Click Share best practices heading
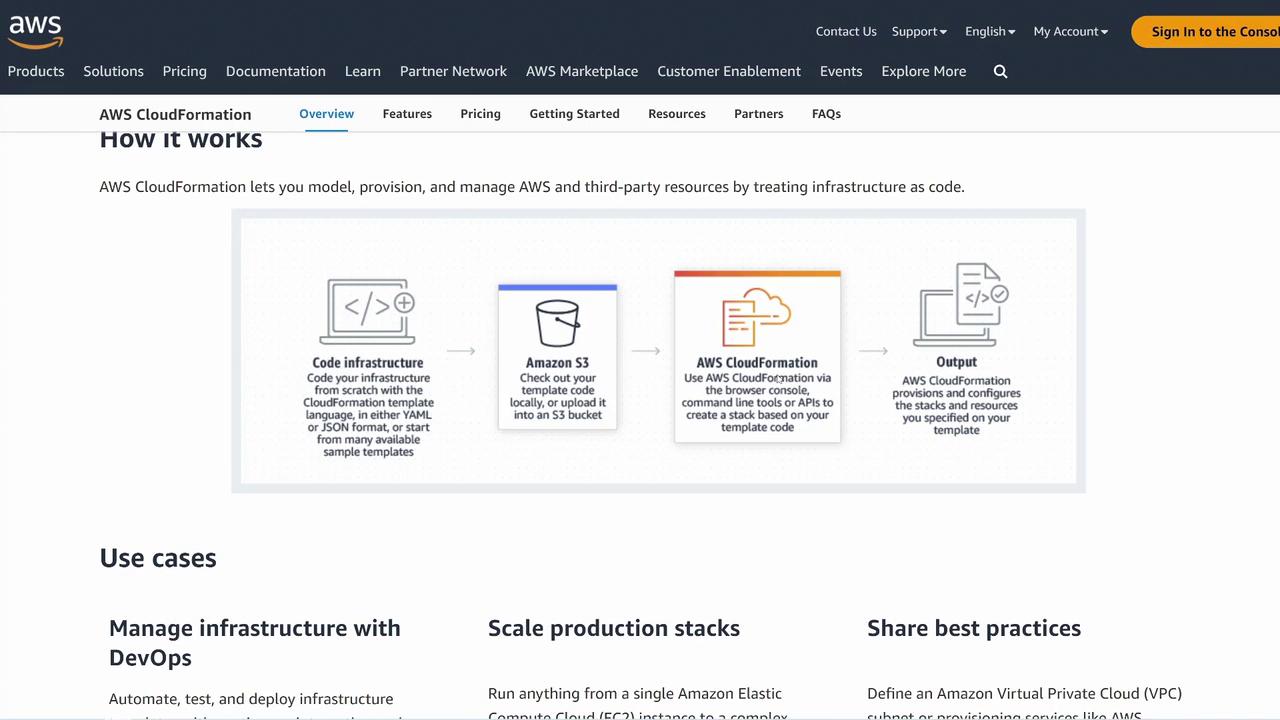This screenshot has width=1280, height=720. pyautogui.click(x=974, y=628)
